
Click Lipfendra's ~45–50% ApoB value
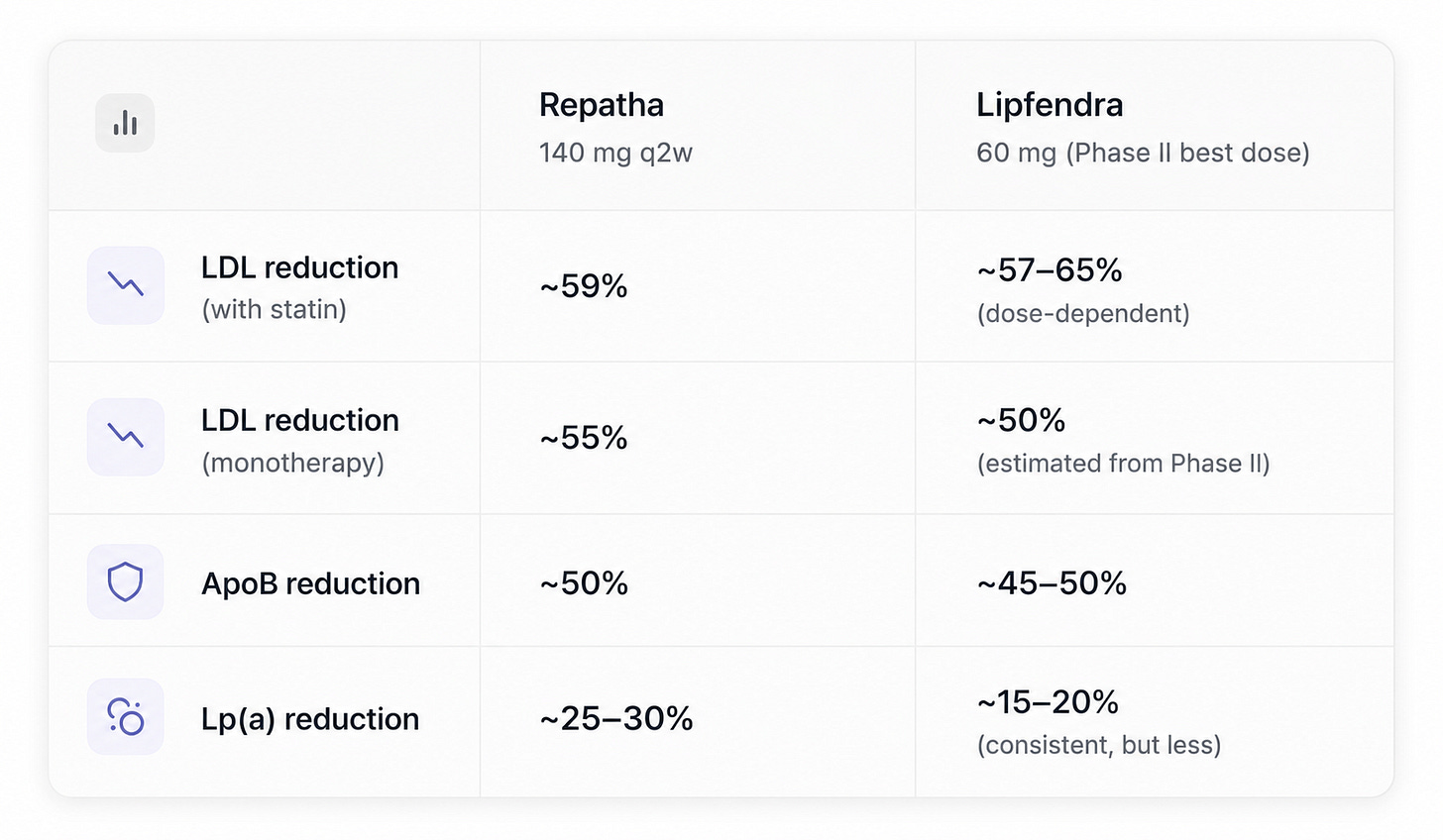[1052, 583]
